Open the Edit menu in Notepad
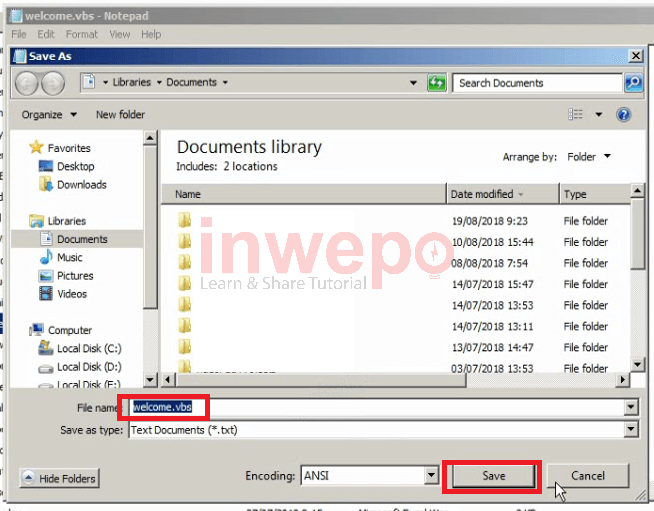 coord(46,34)
